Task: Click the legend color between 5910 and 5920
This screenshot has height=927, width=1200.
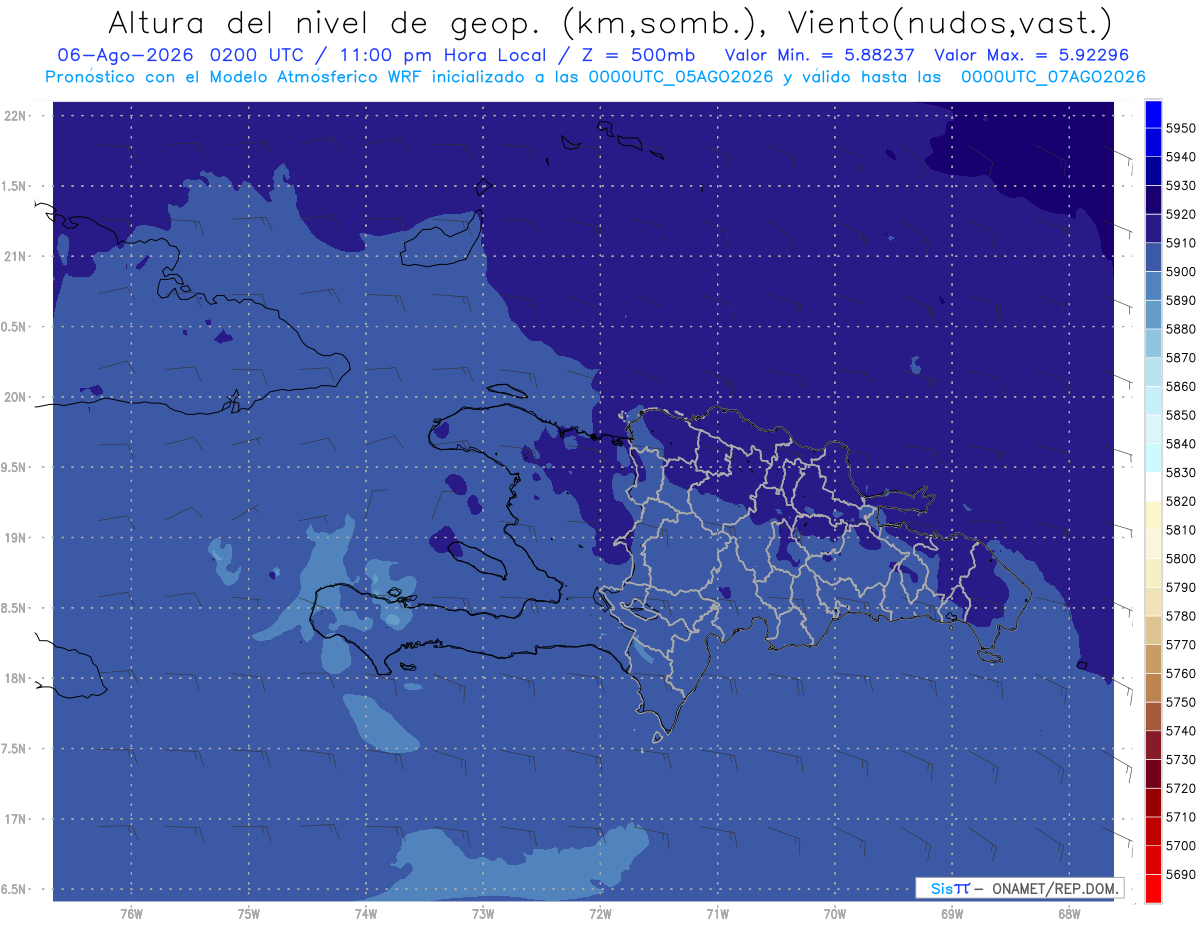Action: (1153, 229)
